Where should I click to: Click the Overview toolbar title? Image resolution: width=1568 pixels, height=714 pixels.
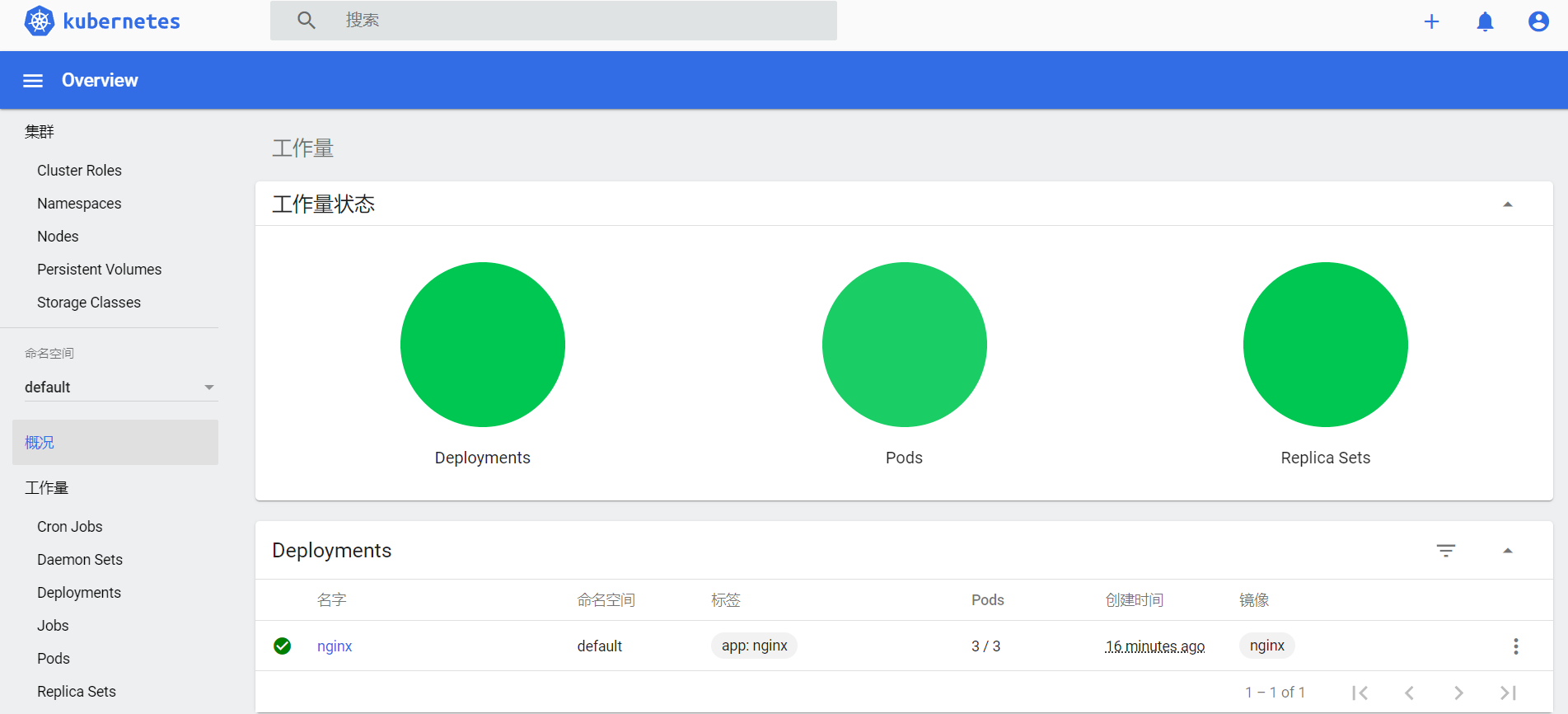(100, 81)
